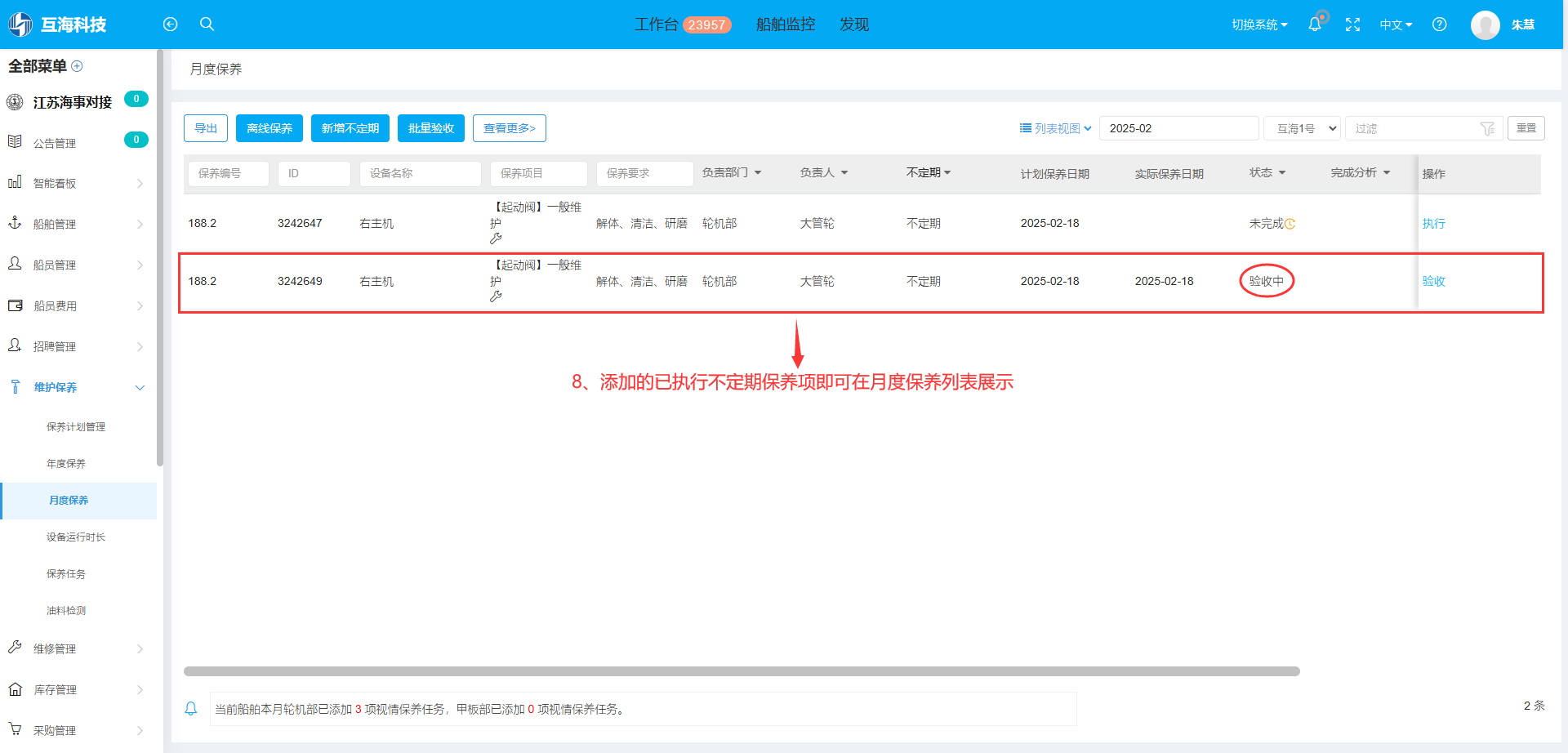Open the 互海1号 ship selector

click(1302, 128)
